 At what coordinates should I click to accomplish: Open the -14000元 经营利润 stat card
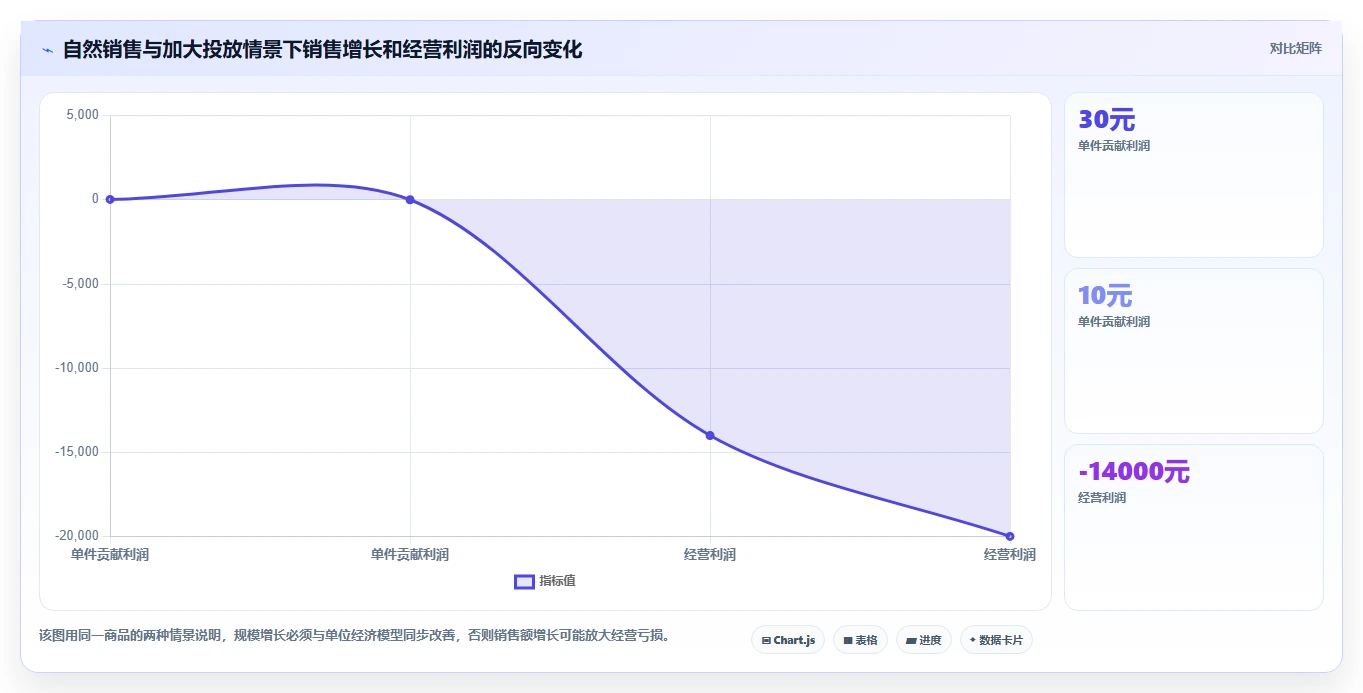[x=1194, y=527]
